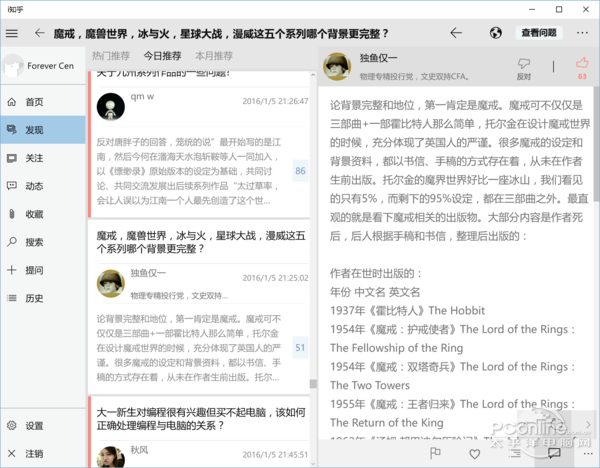600x468 pixels.
Task: Open 动态 in the sidebar
Action: [x=43, y=186]
